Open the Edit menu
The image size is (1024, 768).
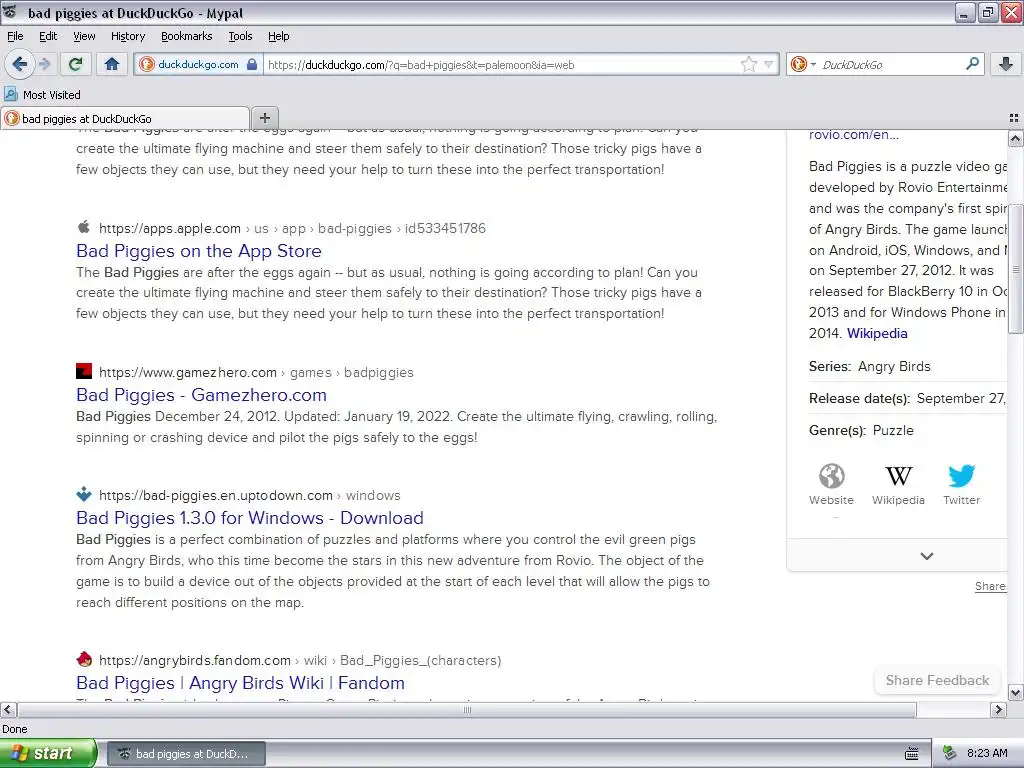tap(48, 36)
